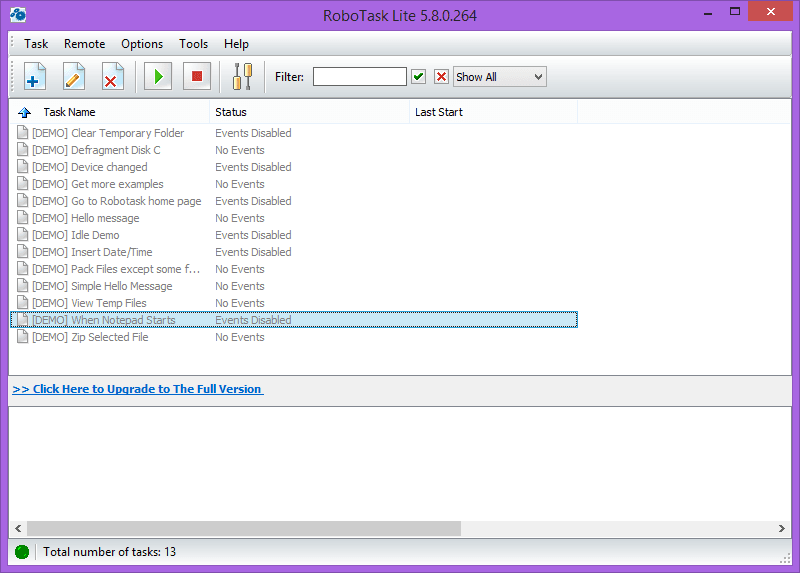Image resolution: width=800 pixels, height=573 pixels.
Task: Click Upgrade to The Full Version link
Action: 138,389
